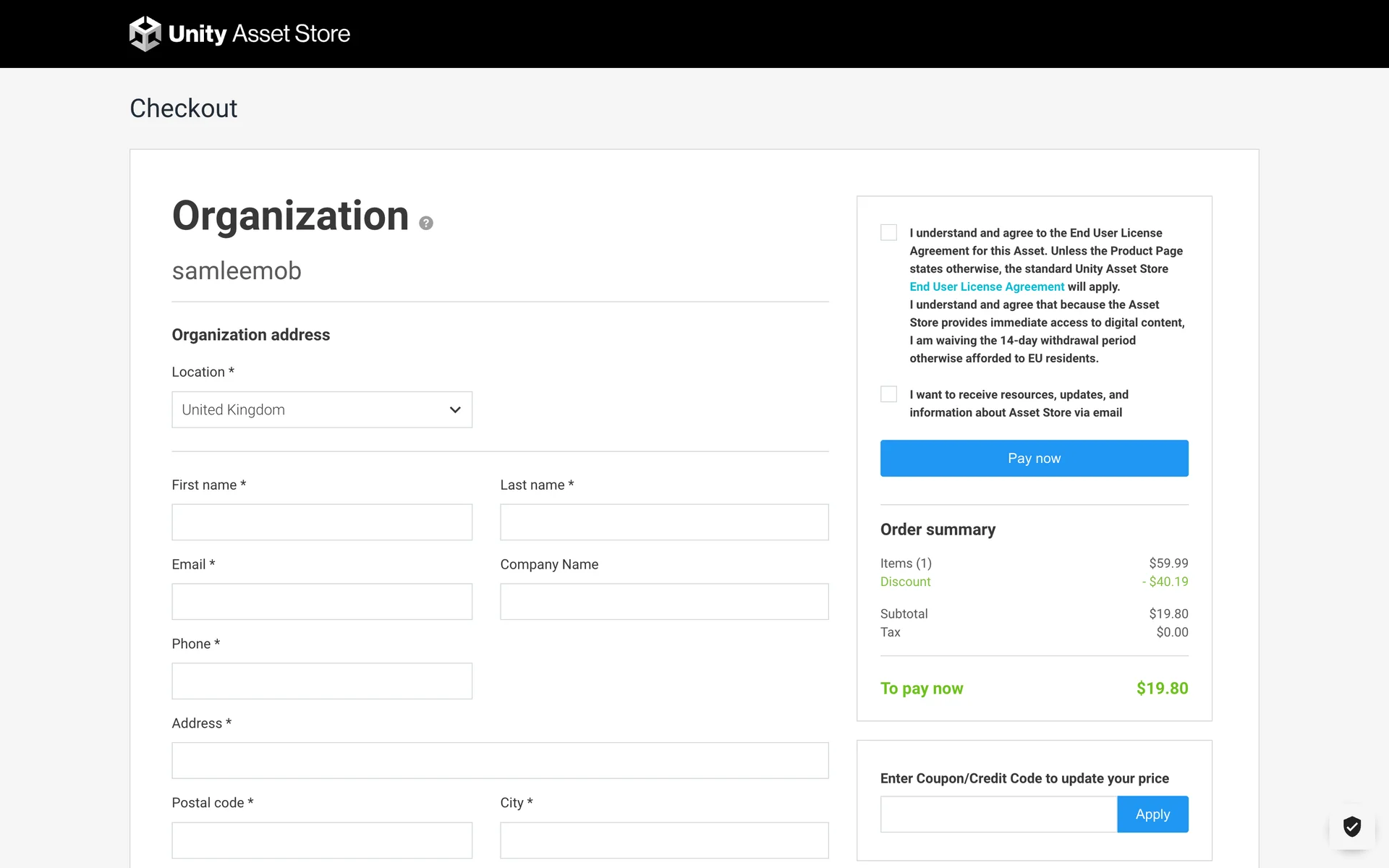Check the End User License Agreement checkbox

click(888, 232)
